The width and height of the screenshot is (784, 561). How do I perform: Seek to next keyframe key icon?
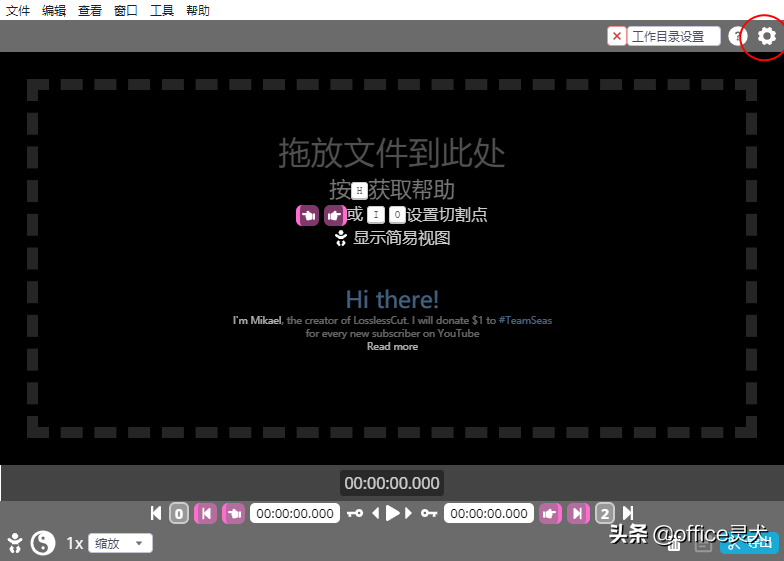(429, 514)
